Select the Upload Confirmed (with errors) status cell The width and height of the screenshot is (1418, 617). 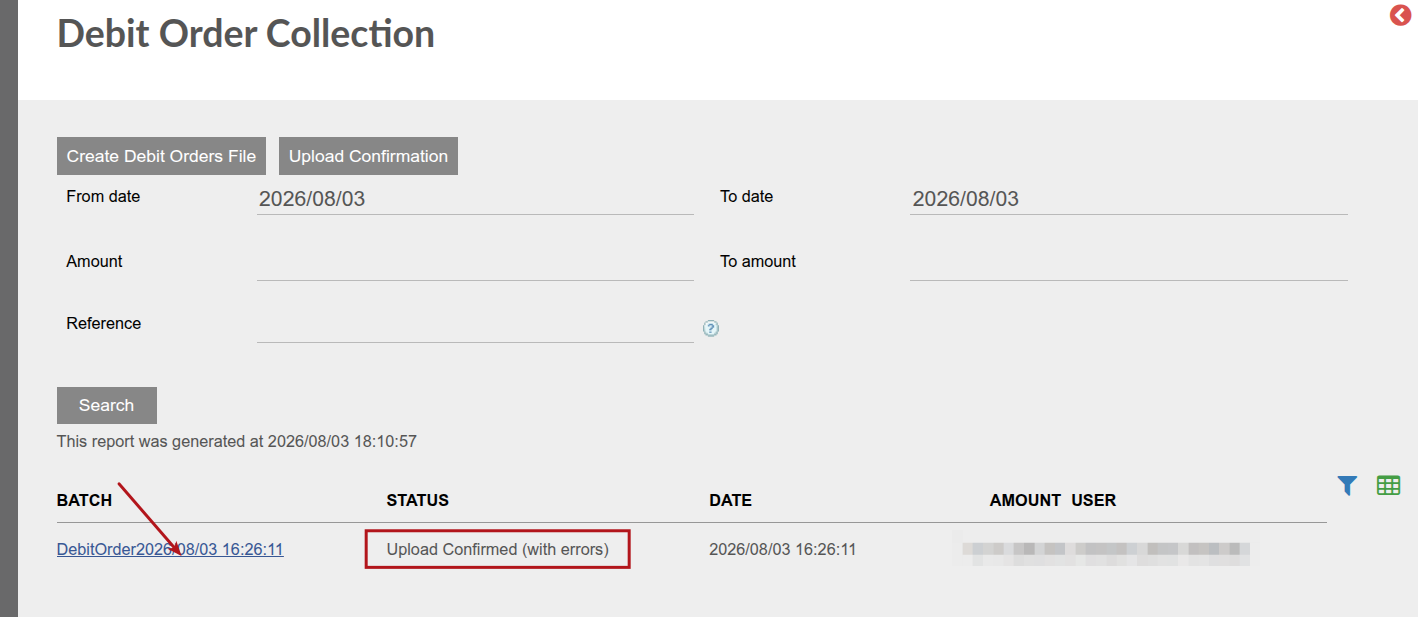(x=498, y=549)
